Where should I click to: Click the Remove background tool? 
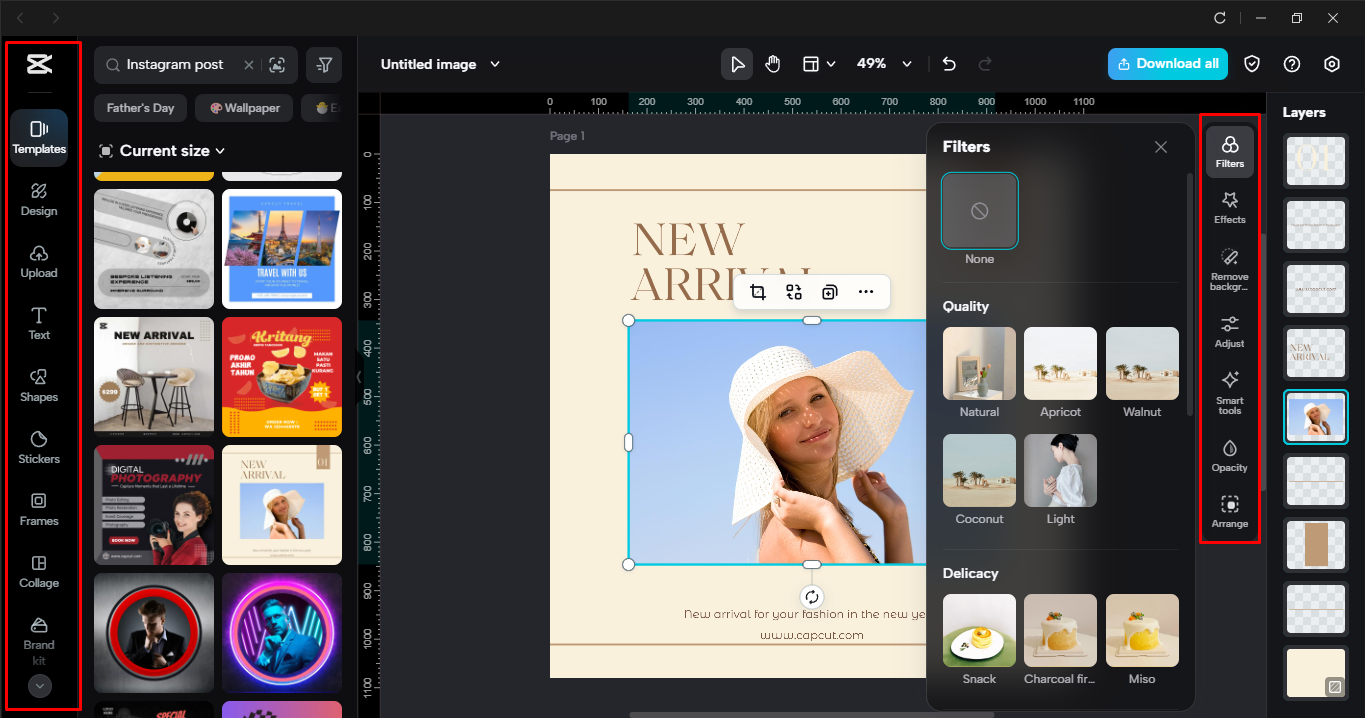(x=1229, y=270)
